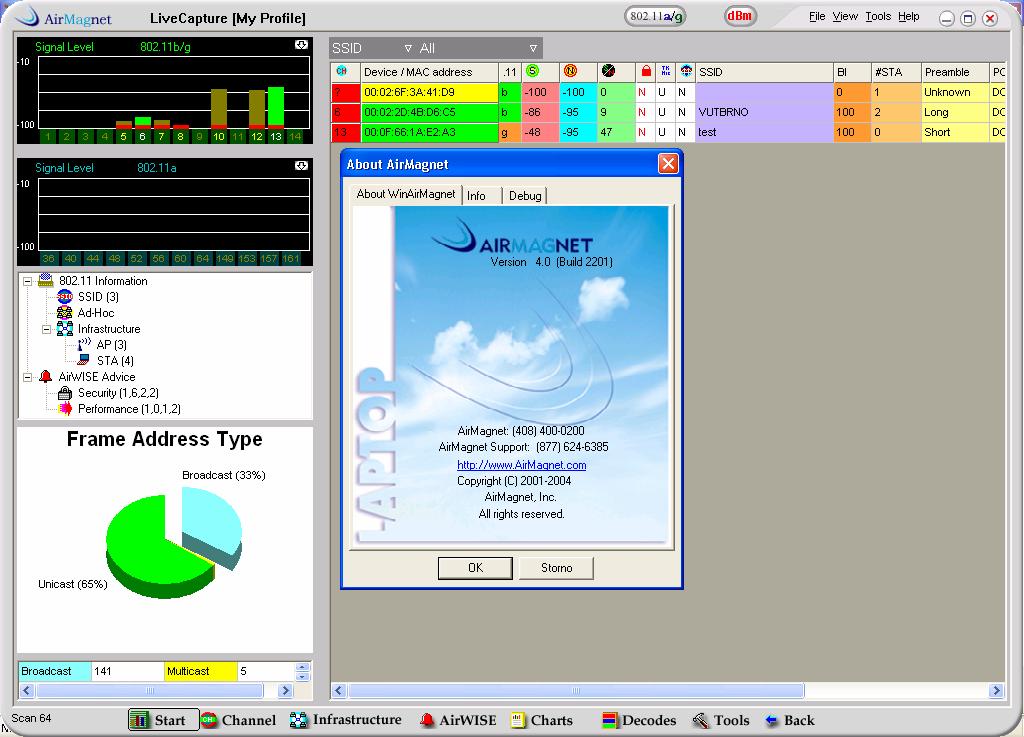This screenshot has width=1024, height=737.
Task: Open the Decodes view
Action: [639, 720]
